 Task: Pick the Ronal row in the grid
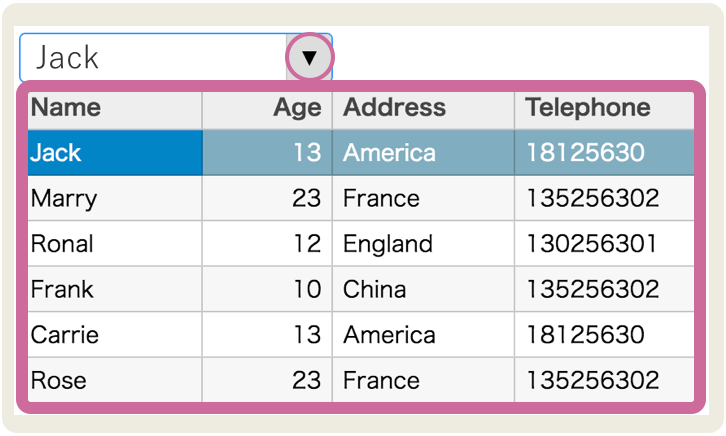[361, 243]
